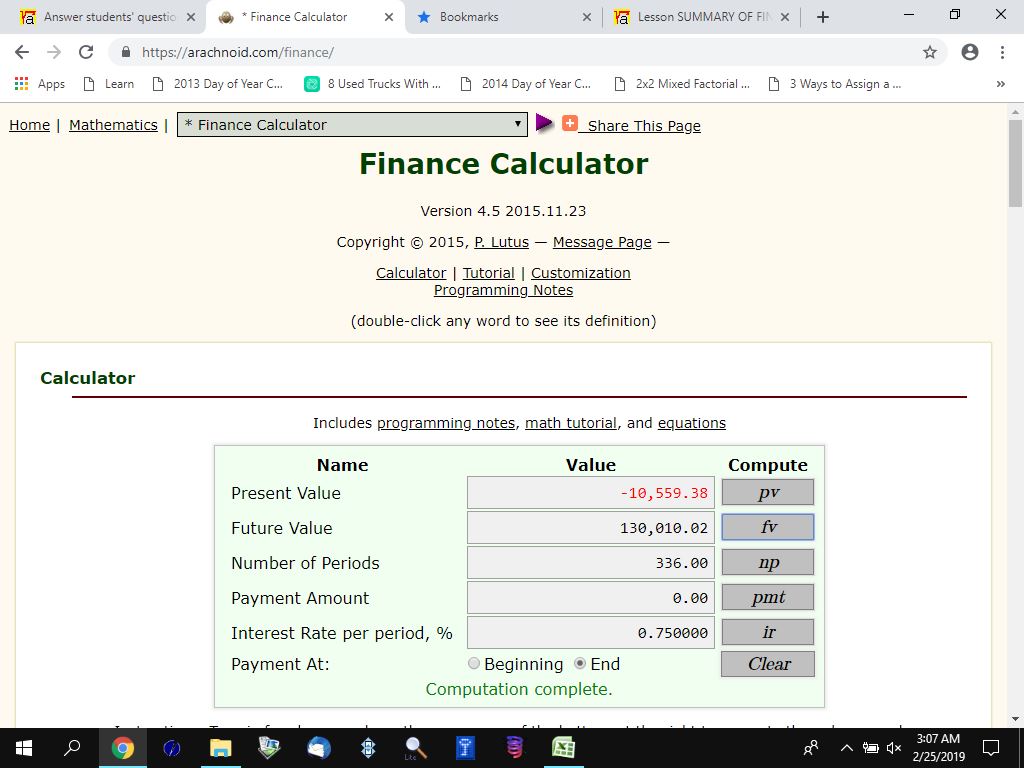View site security lock icon
This screenshot has height=768, width=1024.
coord(126,52)
